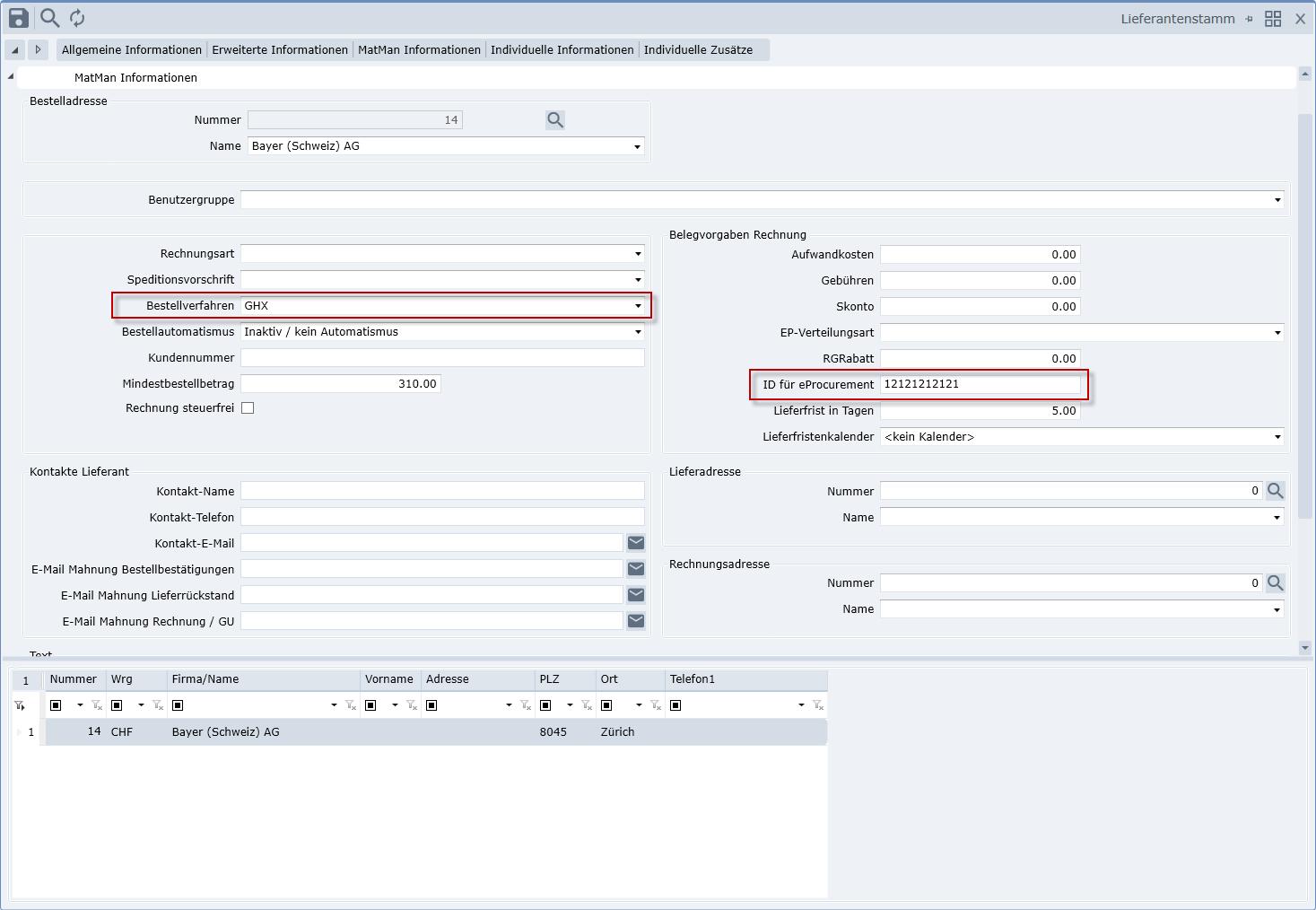This screenshot has height=910, width=1316.
Task: Click the ID für eProcurement input field
Action: (980, 384)
